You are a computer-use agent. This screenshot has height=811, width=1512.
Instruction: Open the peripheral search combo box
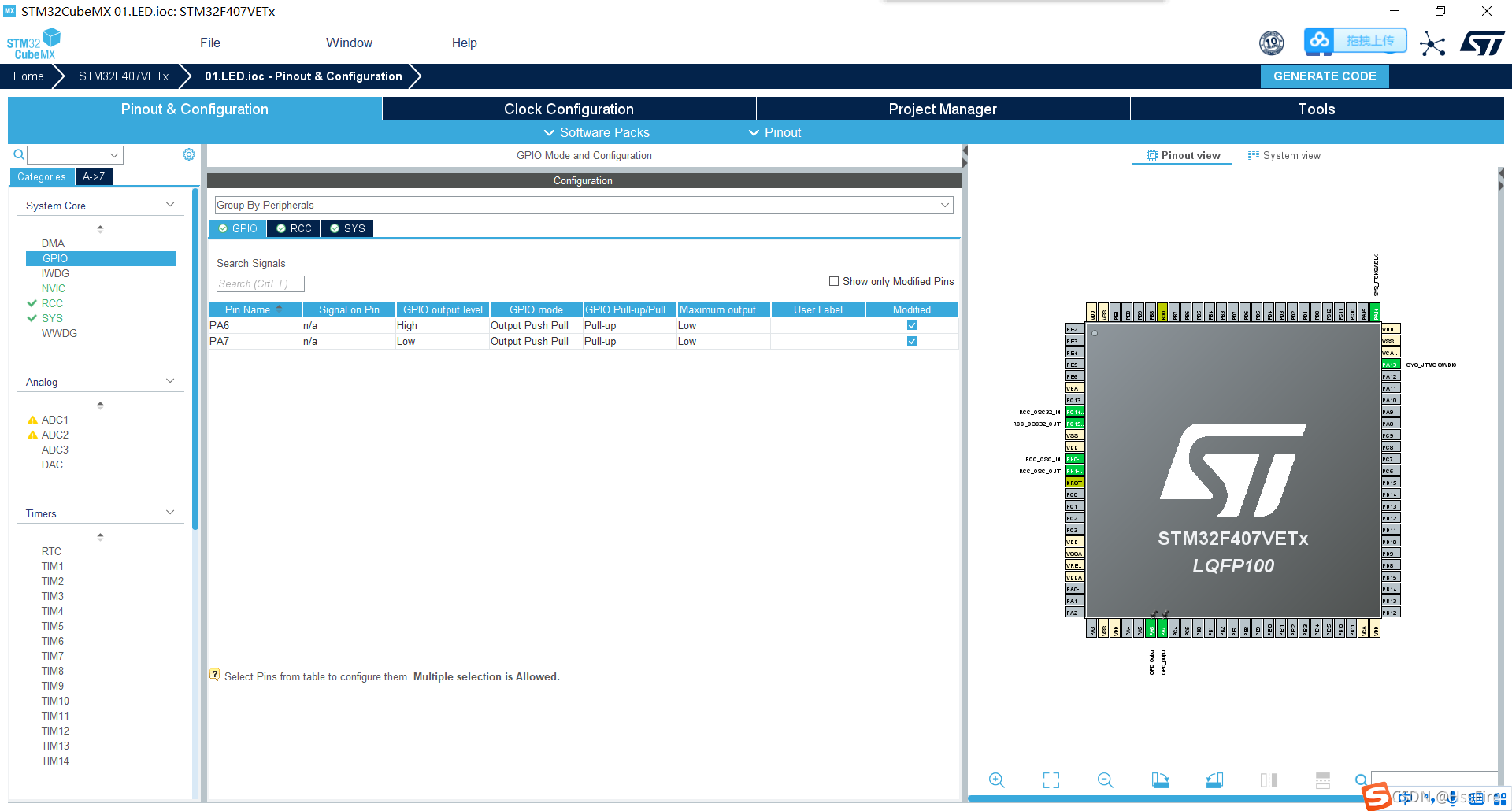(76, 155)
